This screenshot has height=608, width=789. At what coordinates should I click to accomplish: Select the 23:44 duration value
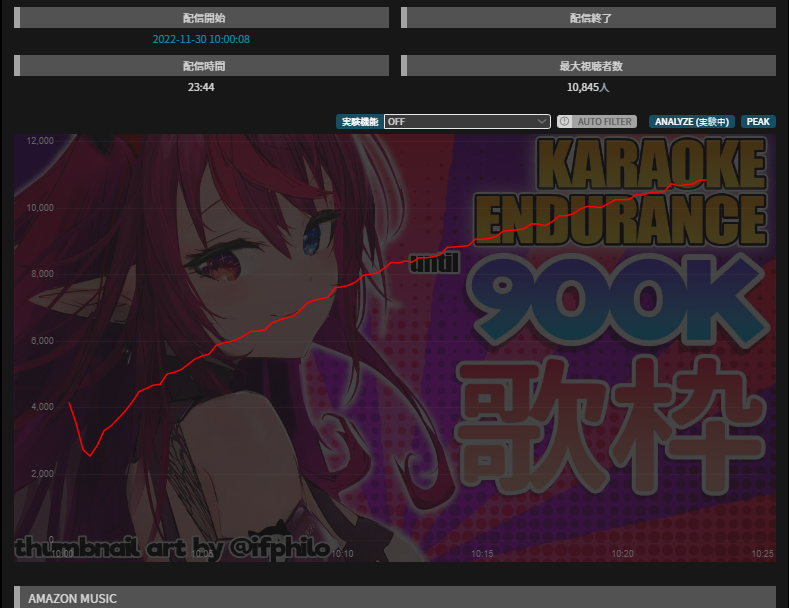[x=201, y=87]
